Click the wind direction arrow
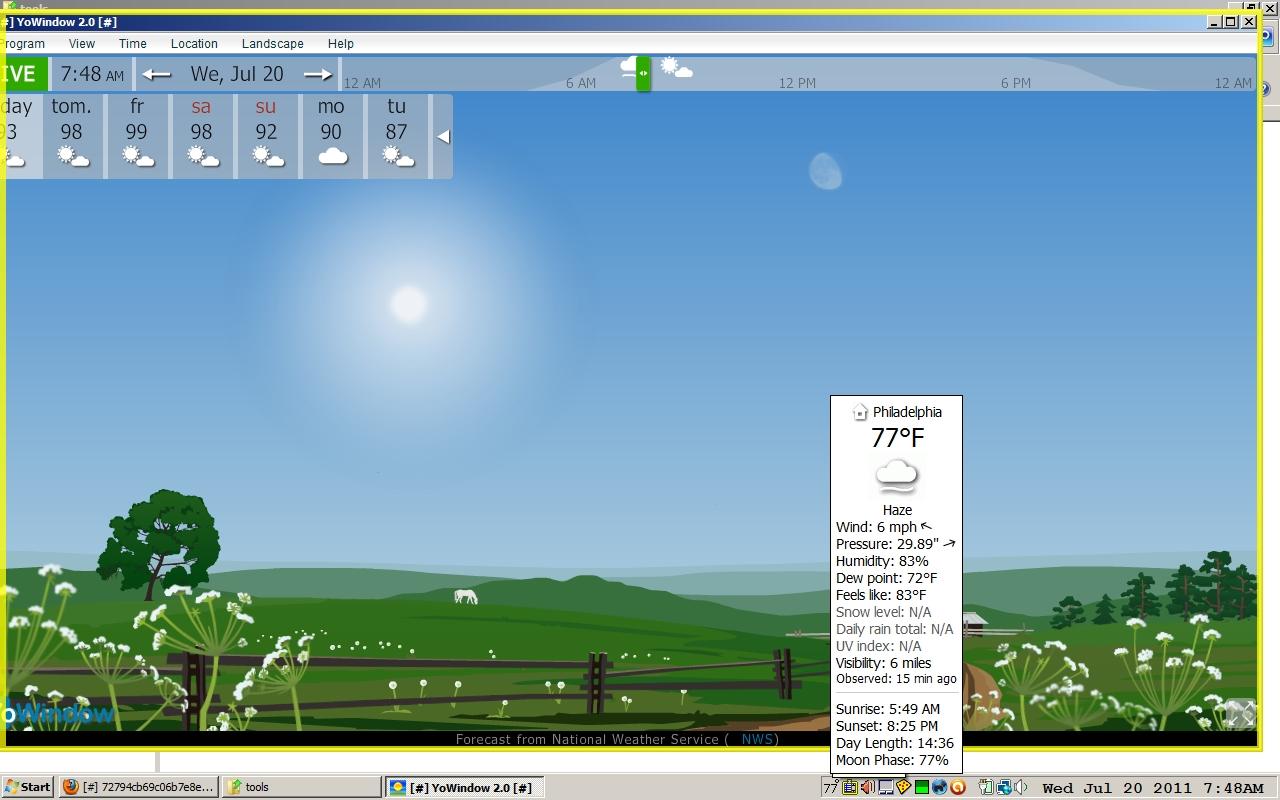The height and width of the screenshot is (800, 1280). pos(926,527)
